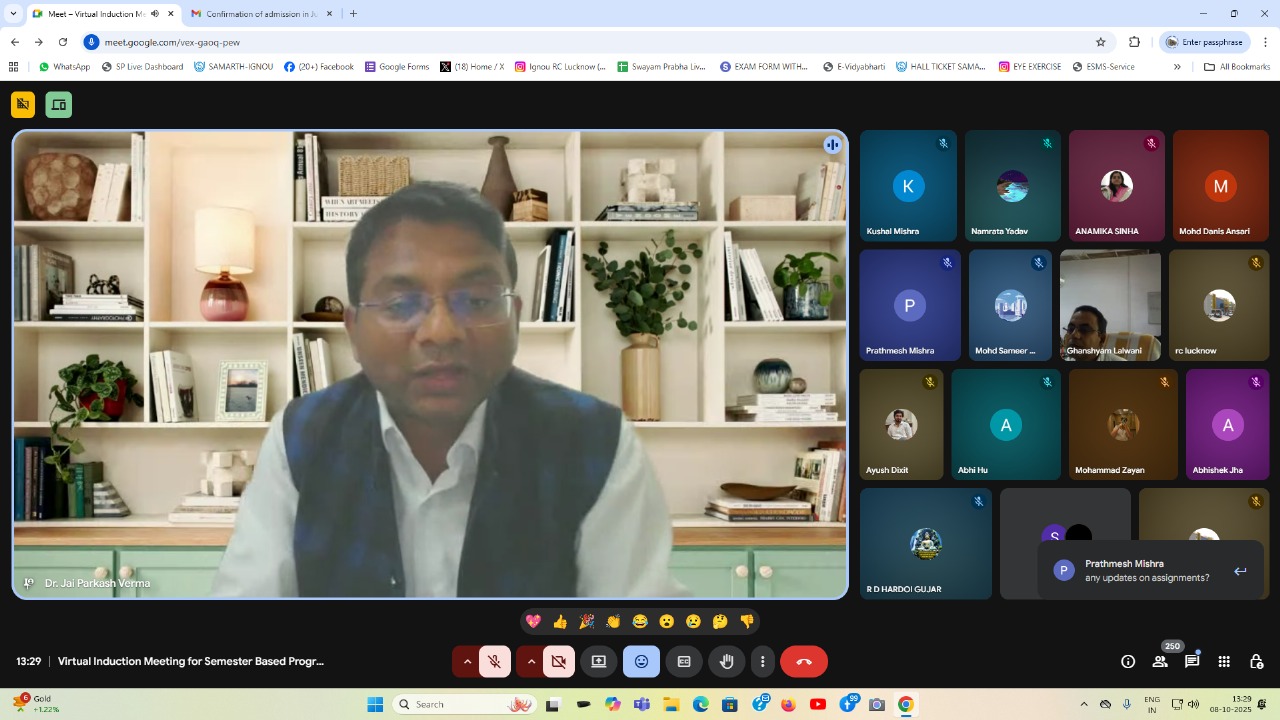This screenshot has width=1280, height=720.
Task: Toggle closed captions
Action: tap(684, 662)
